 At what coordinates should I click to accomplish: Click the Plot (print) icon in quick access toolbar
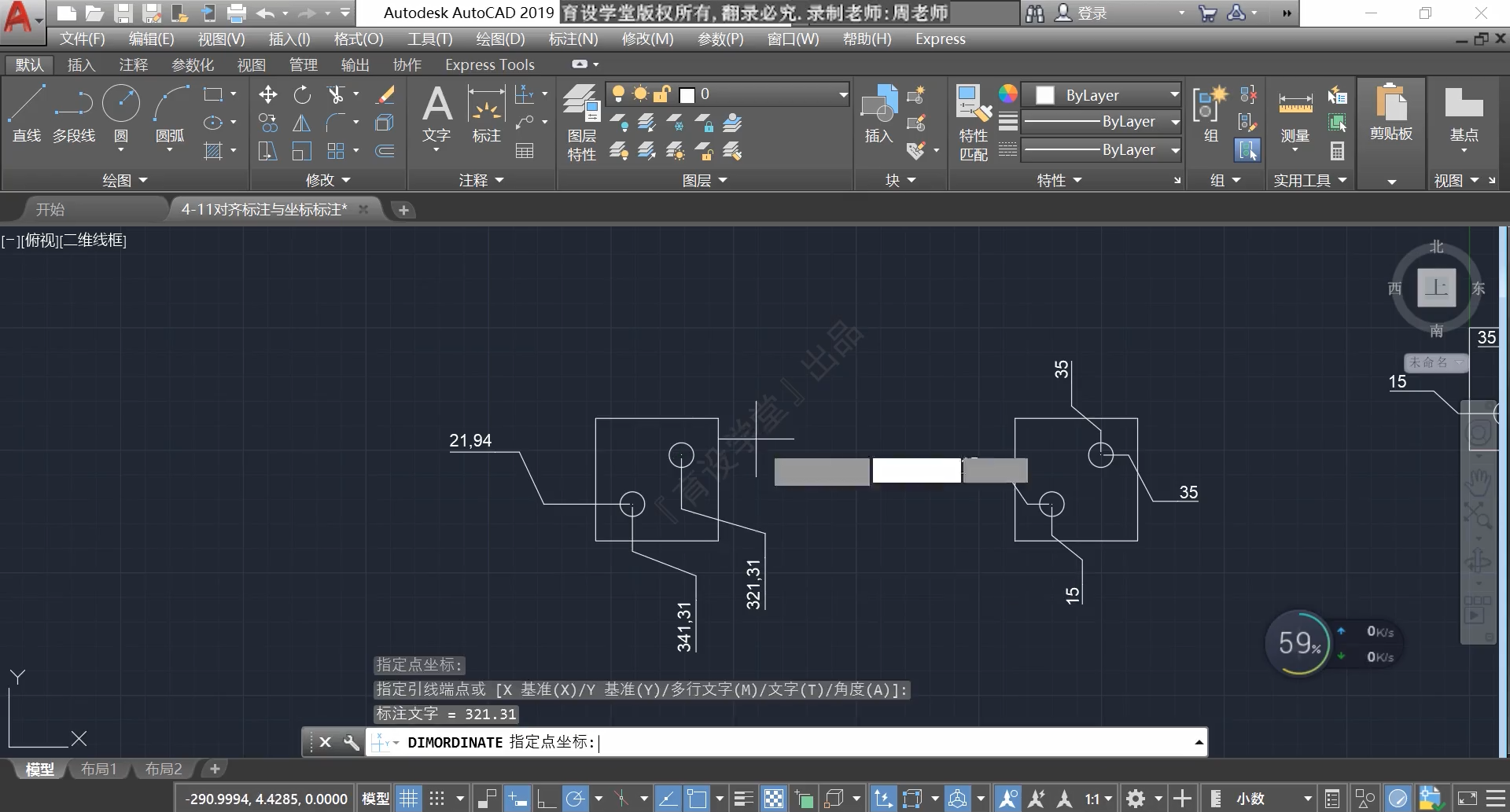[236, 13]
